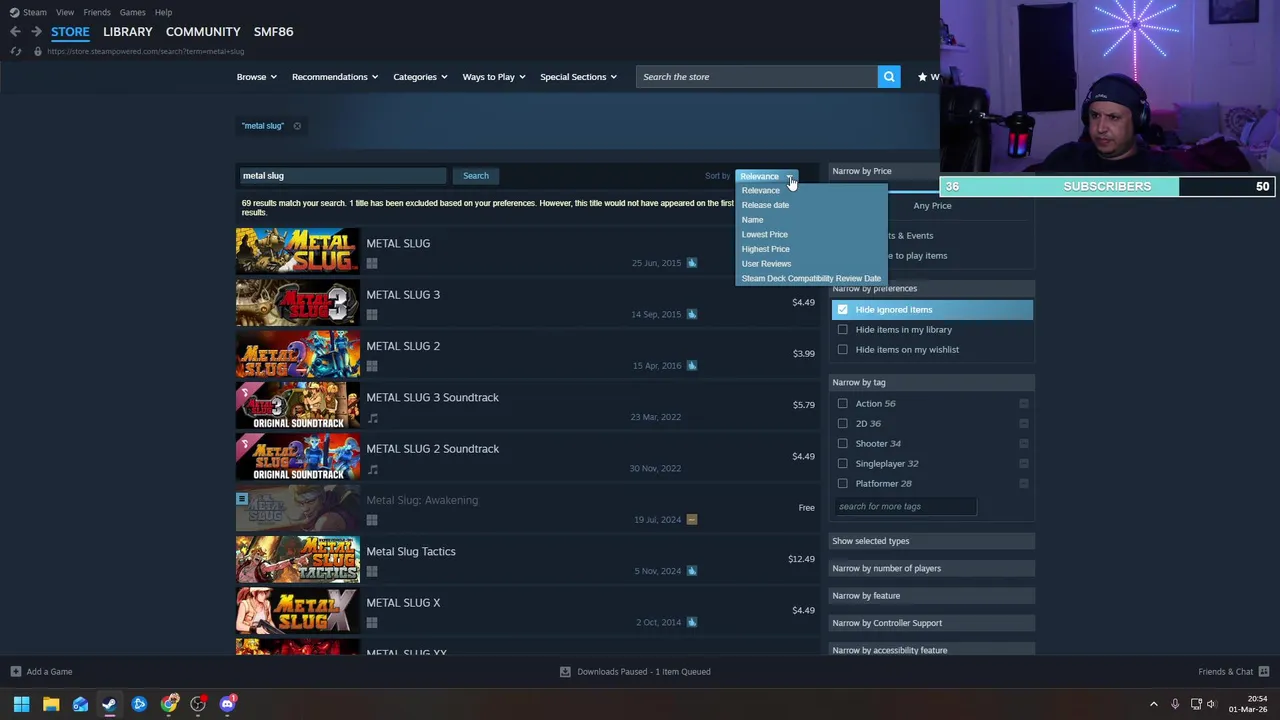Image resolution: width=1280 pixels, height=720 pixels.
Task: Open File Explorer from the taskbar
Action: (51, 704)
